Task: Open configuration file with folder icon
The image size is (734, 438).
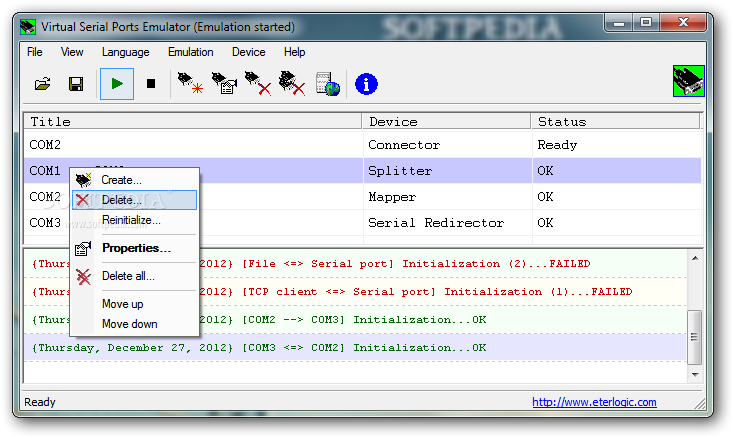Action: (x=43, y=84)
